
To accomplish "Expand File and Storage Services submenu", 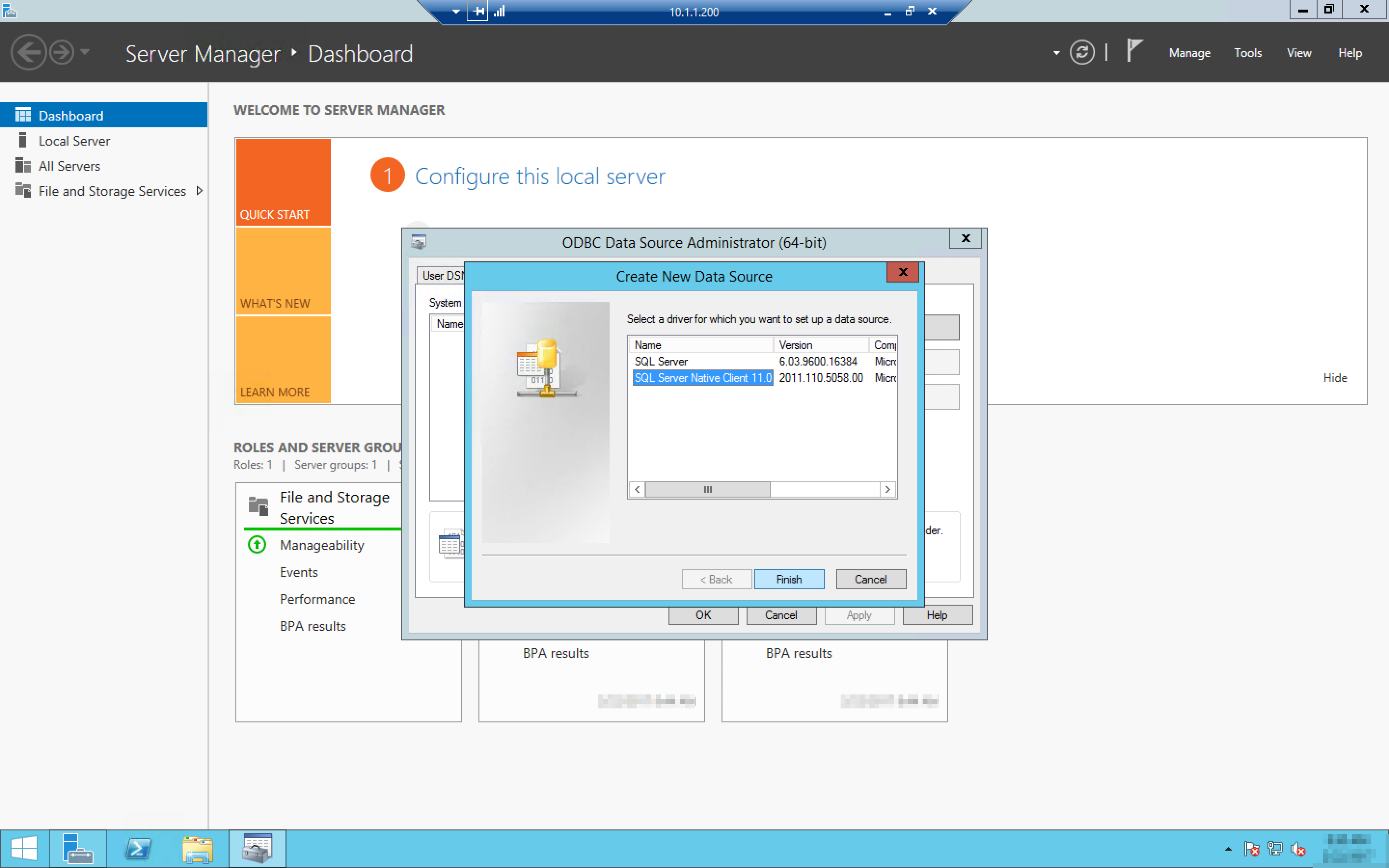I will (x=199, y=190).
